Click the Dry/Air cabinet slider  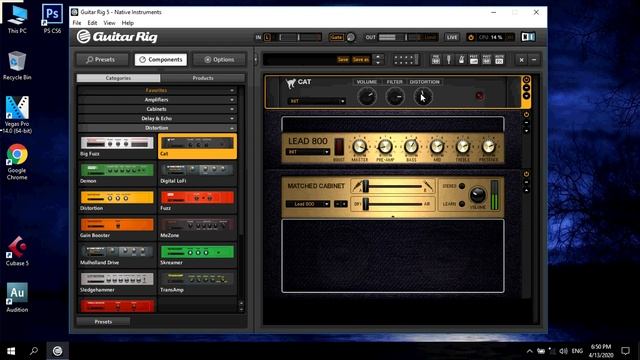393,204
